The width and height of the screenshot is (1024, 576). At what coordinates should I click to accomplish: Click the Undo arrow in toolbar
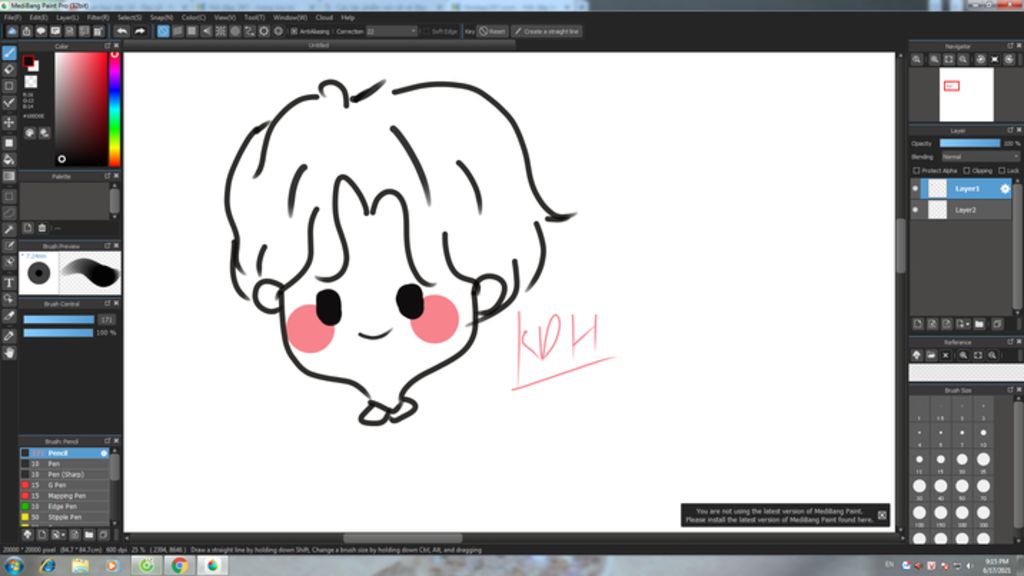coord(122,31)
